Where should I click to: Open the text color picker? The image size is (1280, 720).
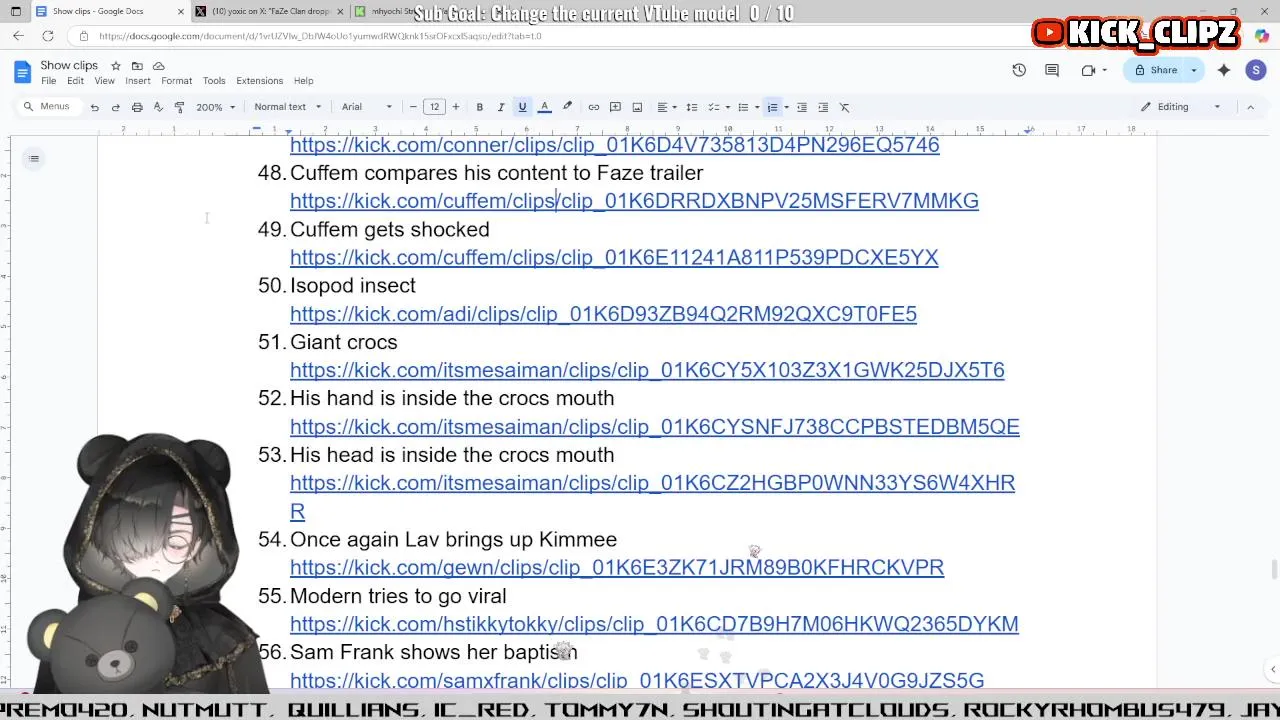pos(544,107)
